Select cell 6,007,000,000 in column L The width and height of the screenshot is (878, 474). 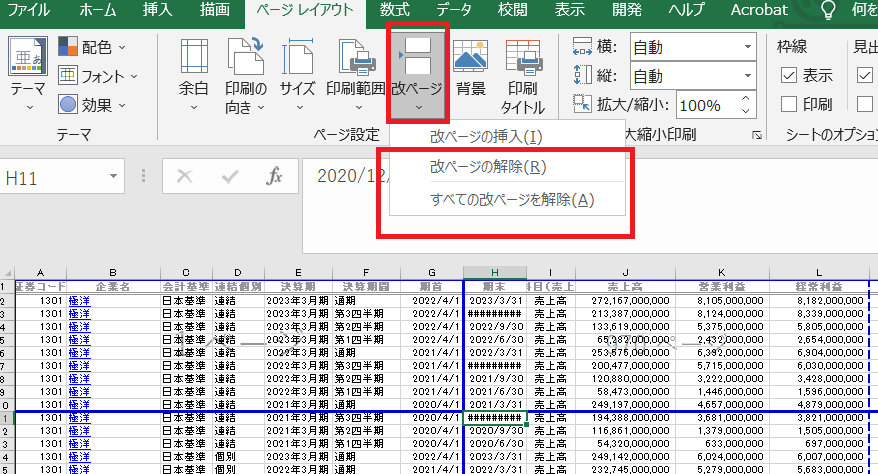[x=819, y=457]
